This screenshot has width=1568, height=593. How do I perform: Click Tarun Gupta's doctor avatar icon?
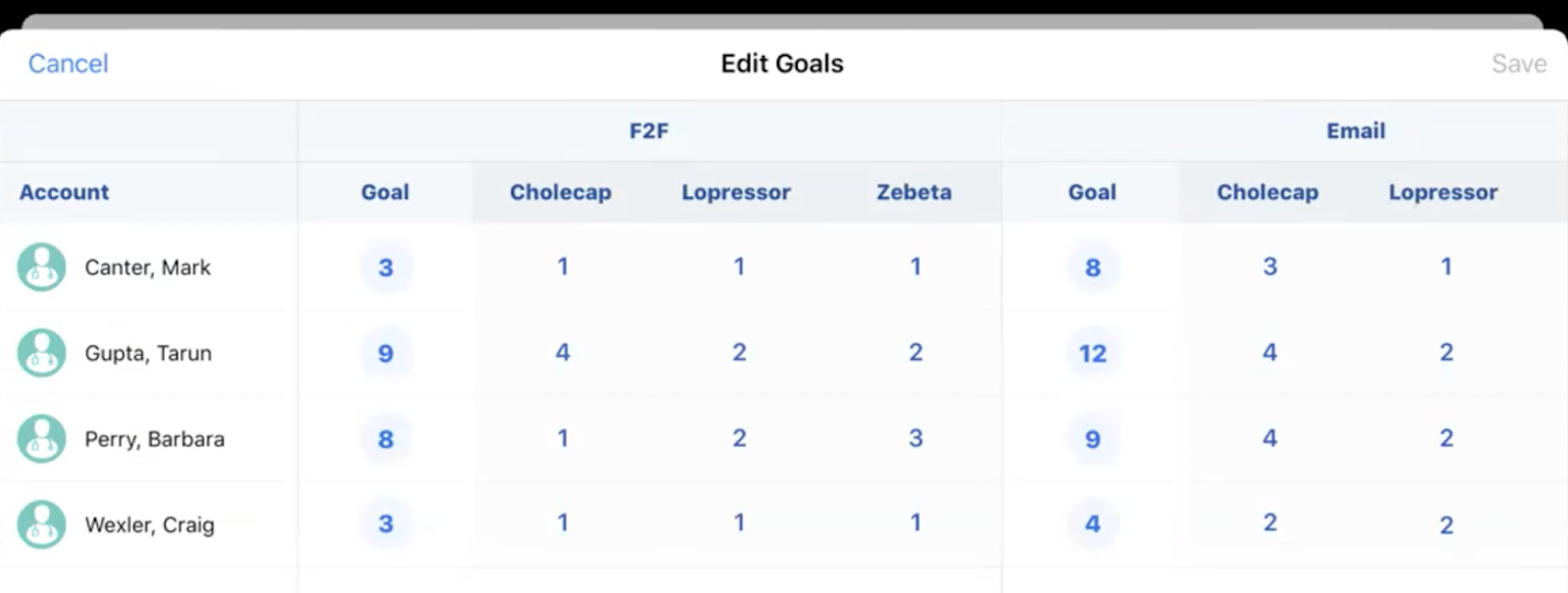point(41,353)
